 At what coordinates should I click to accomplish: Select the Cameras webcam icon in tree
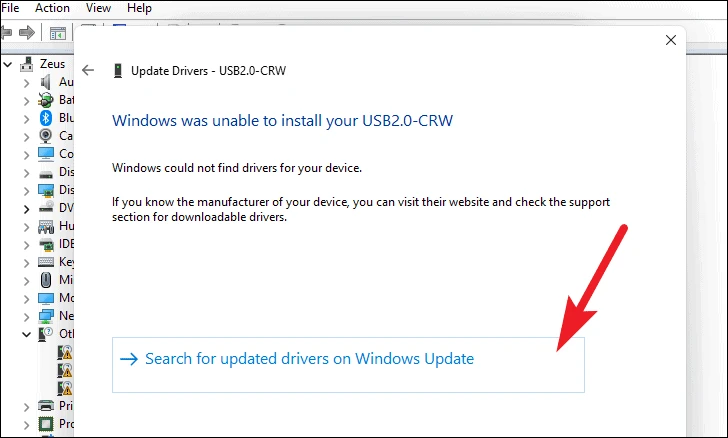click(46, 136)
